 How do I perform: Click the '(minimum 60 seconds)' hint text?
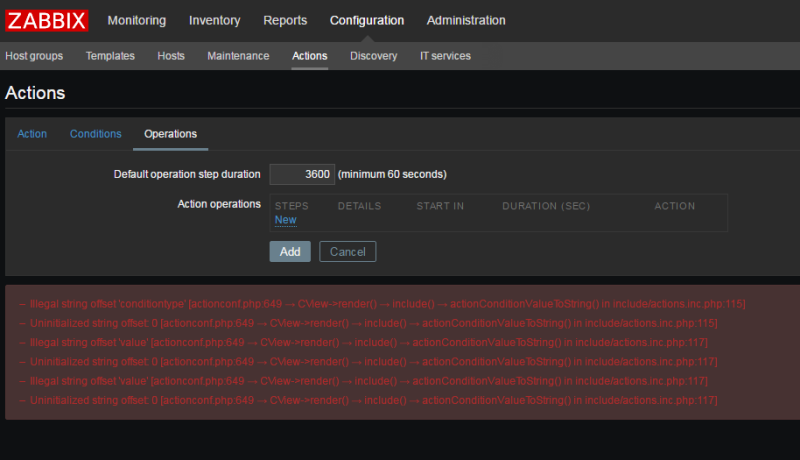click(392, 174)
